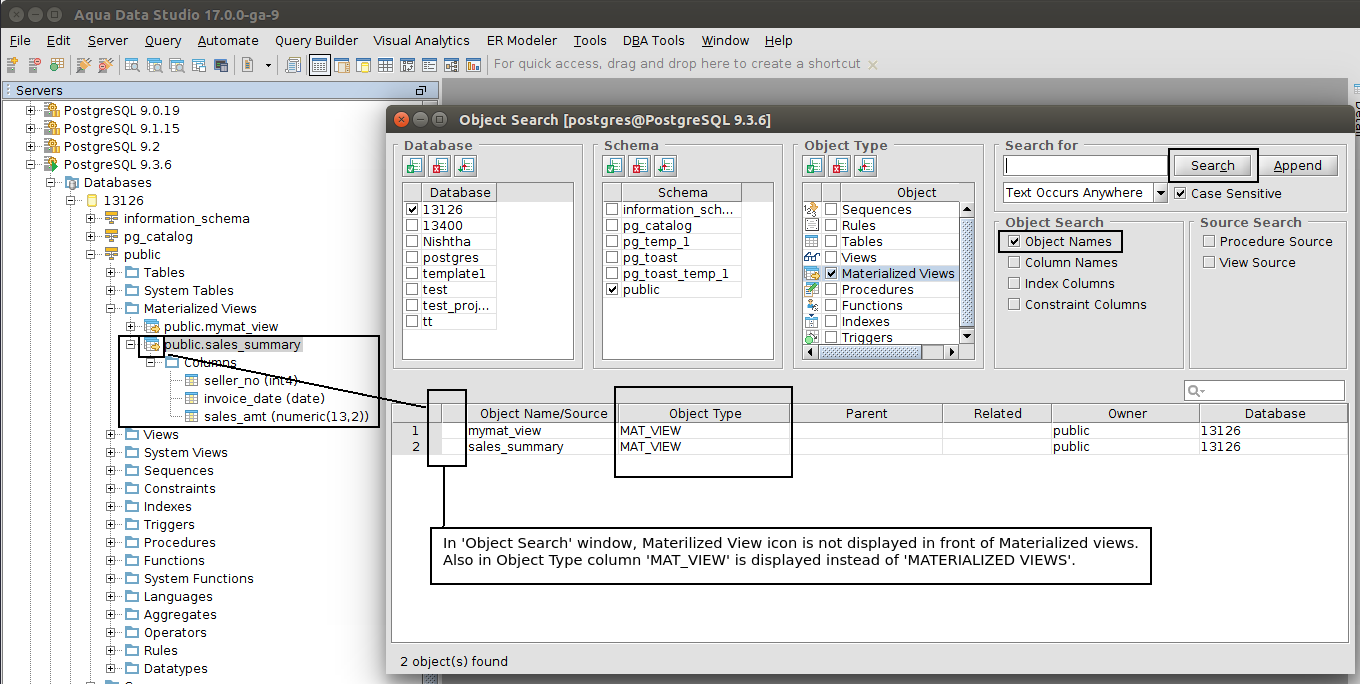Viewport: 1360px width, 686px height.
Task: Click the PostgreSQL 9.3.6 connected server icon
Action: point(52,165)
